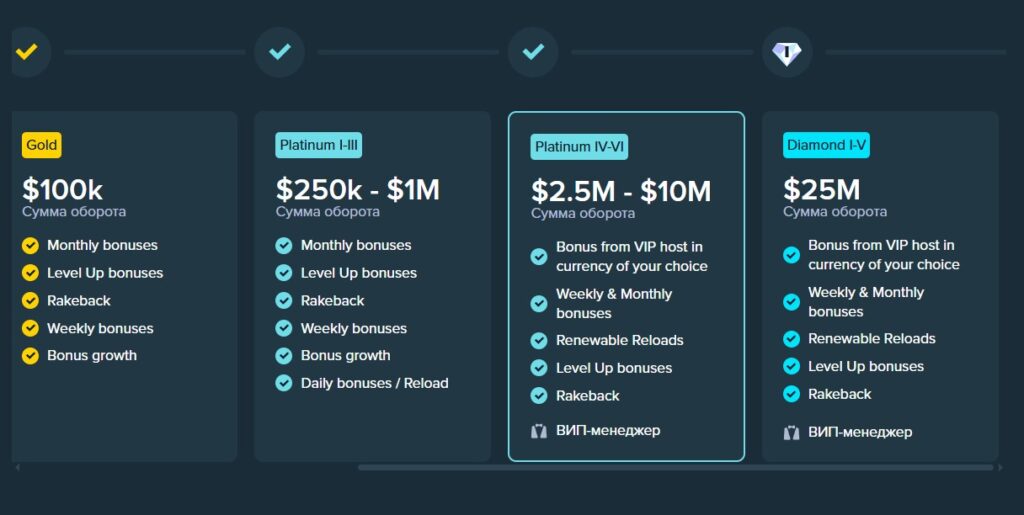Click the checkmark circle above Platinum I-III
The image size is (1024, 515).
click(x=280, y=51)
